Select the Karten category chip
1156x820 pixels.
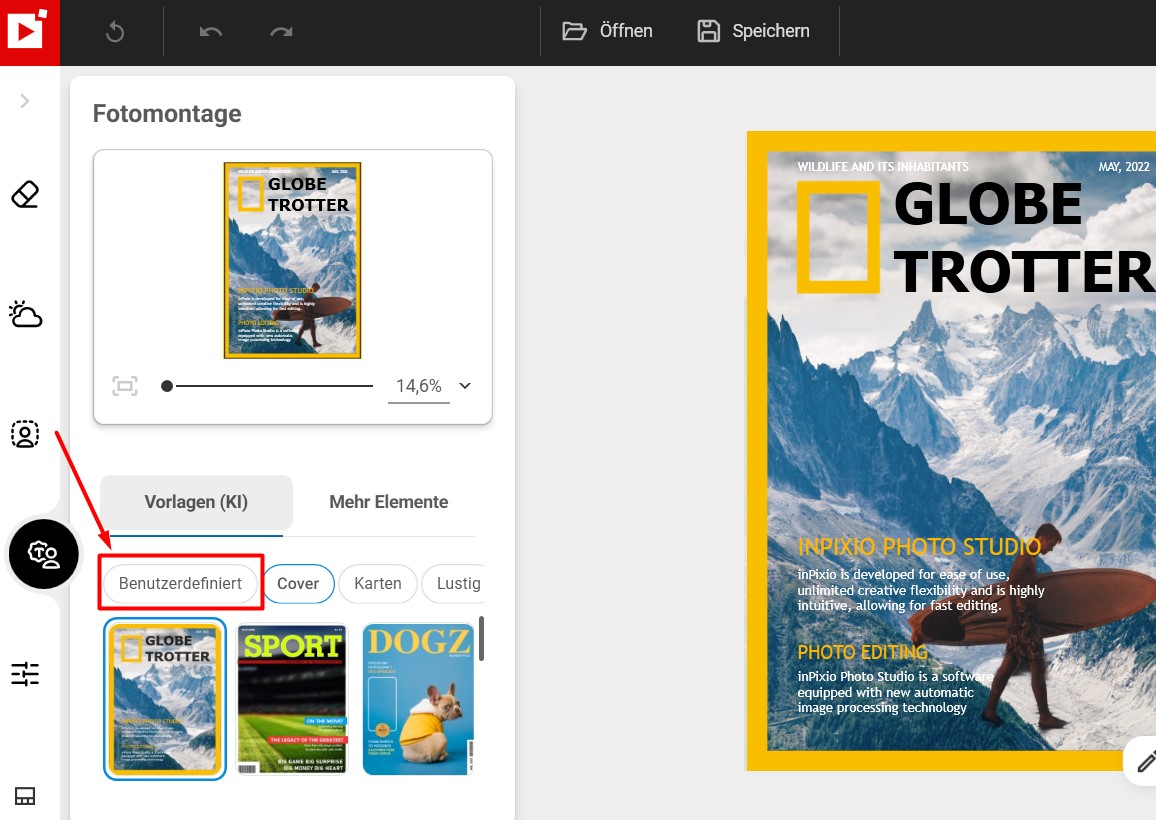point(377,583)
